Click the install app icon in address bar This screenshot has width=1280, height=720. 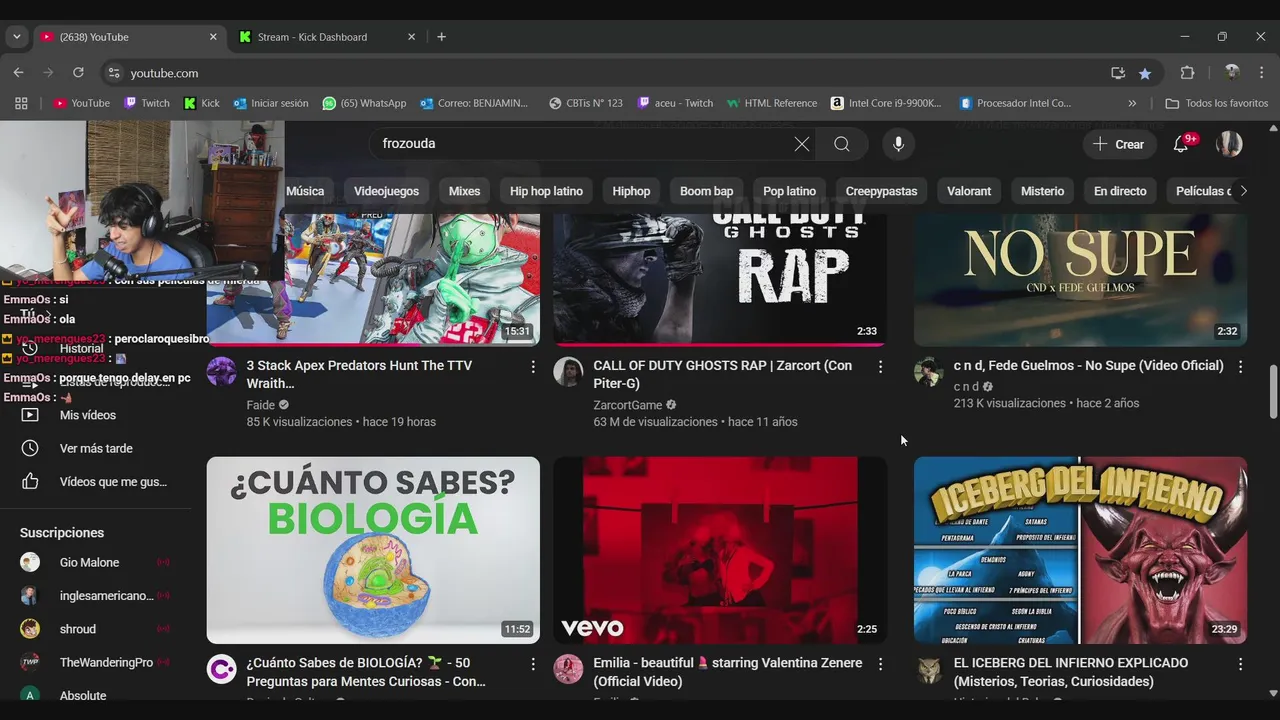[x=1118, y=73]
